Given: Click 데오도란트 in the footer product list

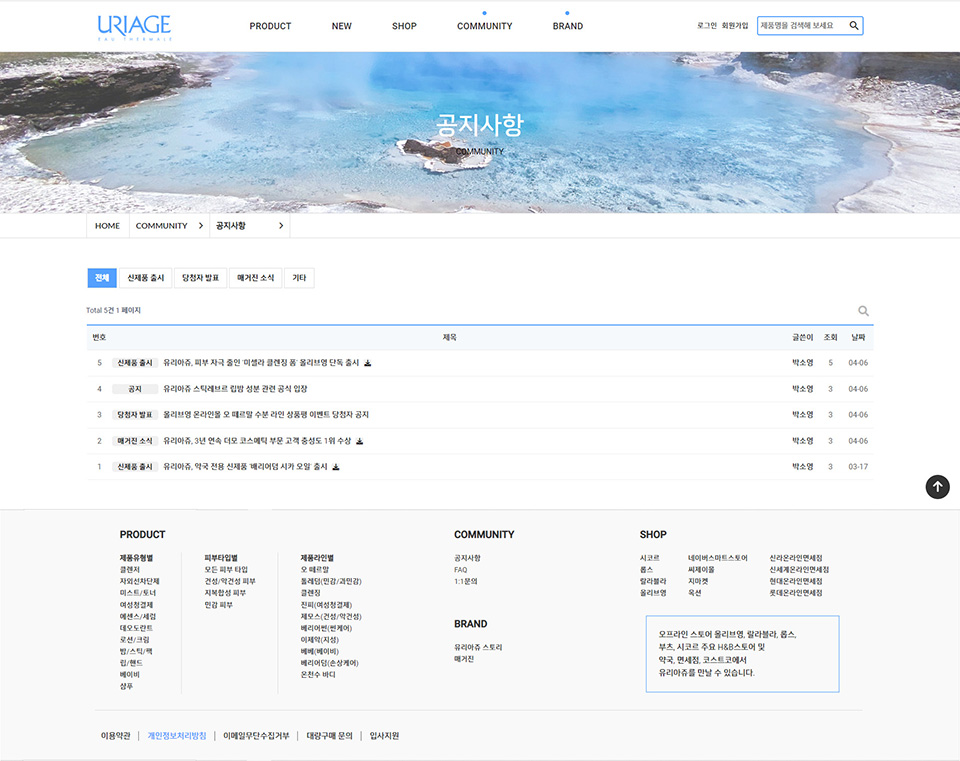Looking at the screenshot, I should click(136, 628).
